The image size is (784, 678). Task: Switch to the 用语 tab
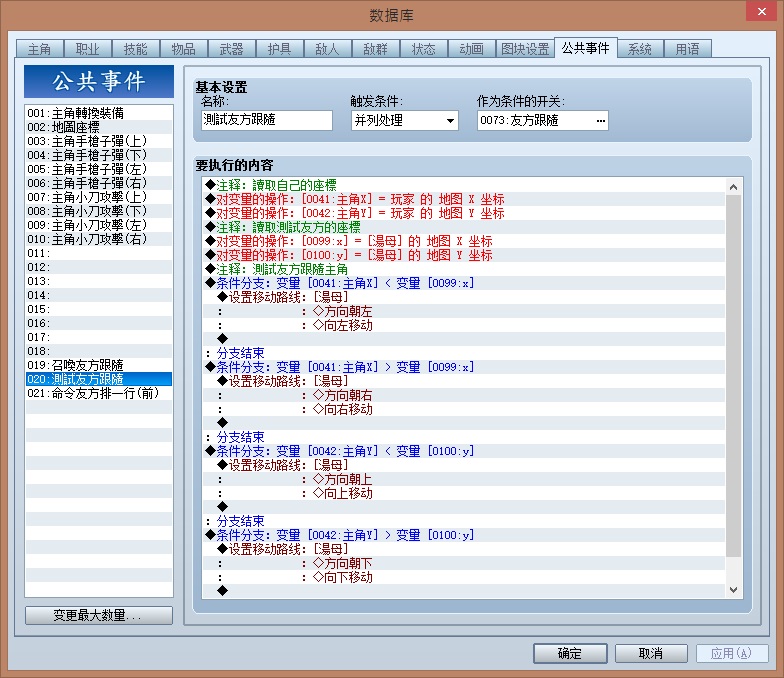[688, 49]
